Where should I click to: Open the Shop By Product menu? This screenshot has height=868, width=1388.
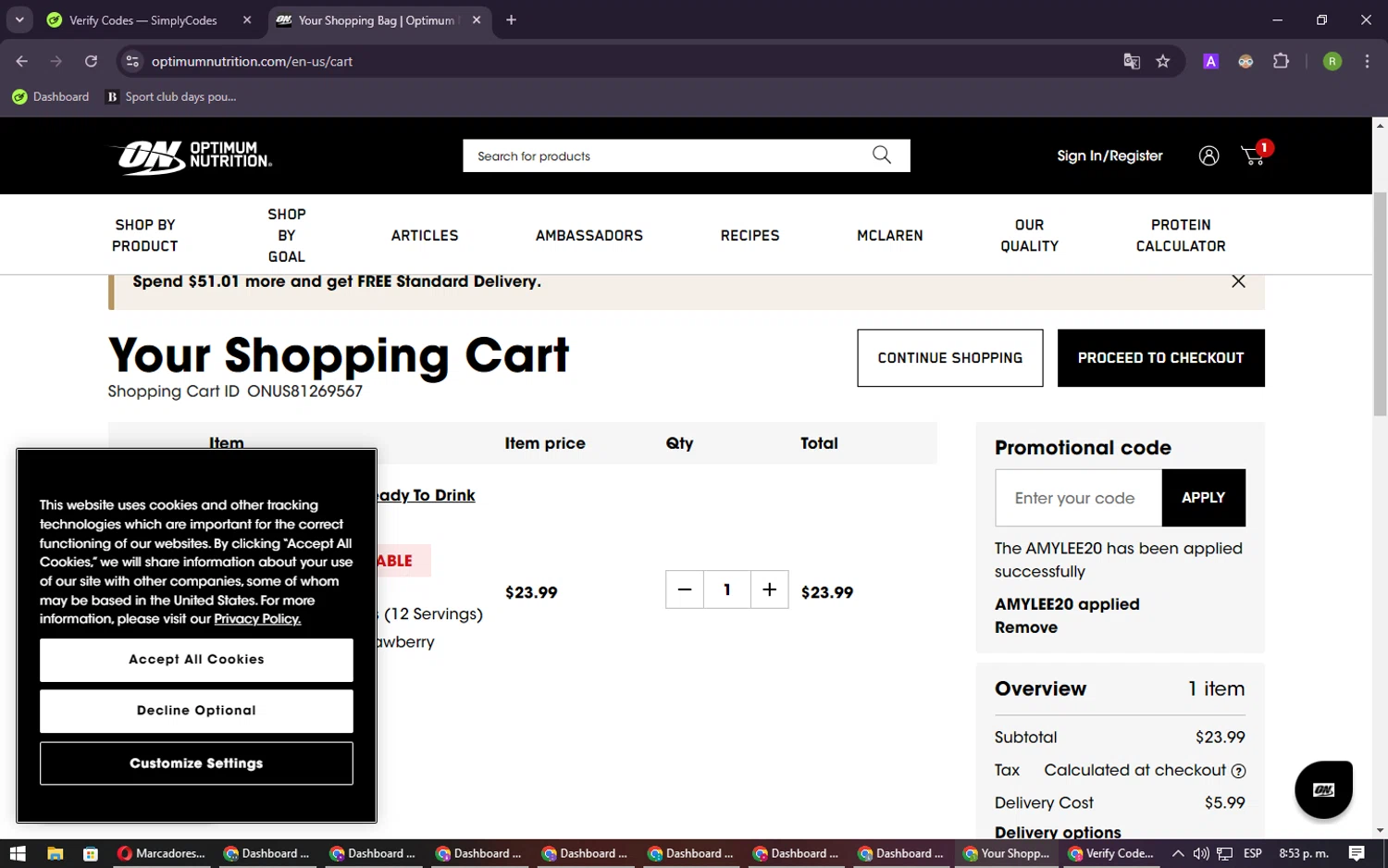pyautogui.click(x=145, y=235)
